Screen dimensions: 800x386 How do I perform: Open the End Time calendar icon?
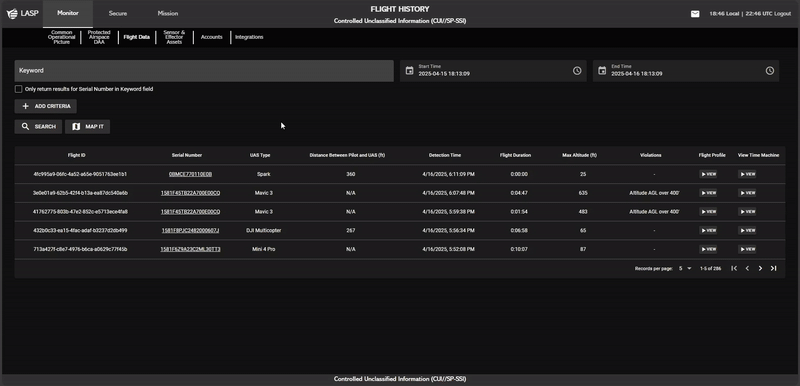602,70
